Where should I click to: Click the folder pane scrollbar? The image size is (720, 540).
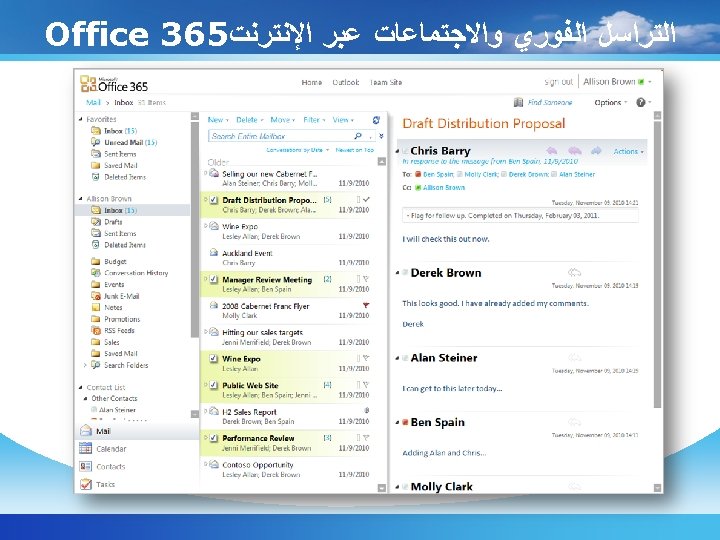tap(195, 230)
